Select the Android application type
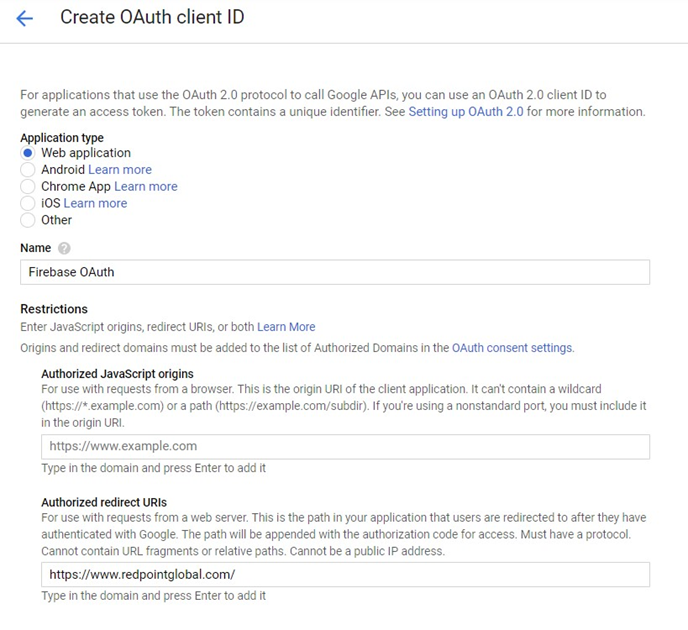 point(28,170)
